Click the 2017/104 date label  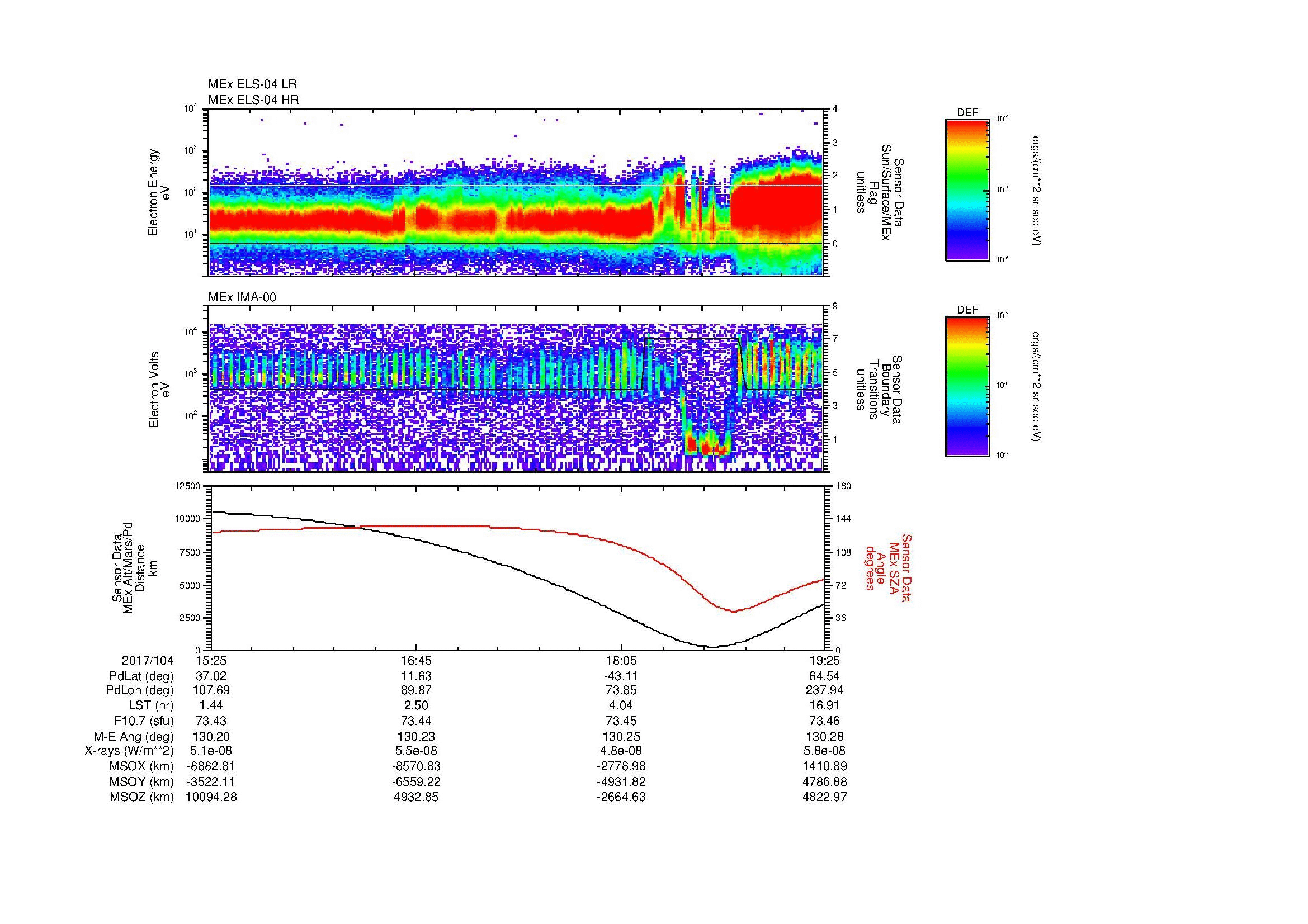pos(147,660)
